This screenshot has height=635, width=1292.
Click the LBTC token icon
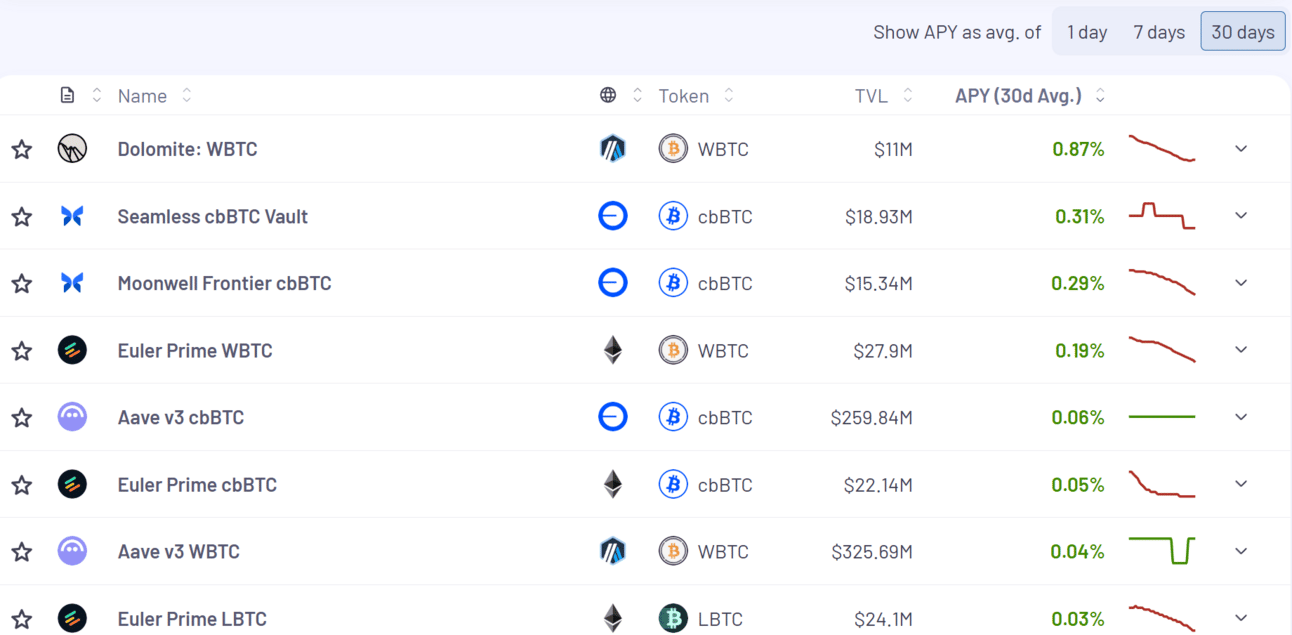(x=673, y=619)
